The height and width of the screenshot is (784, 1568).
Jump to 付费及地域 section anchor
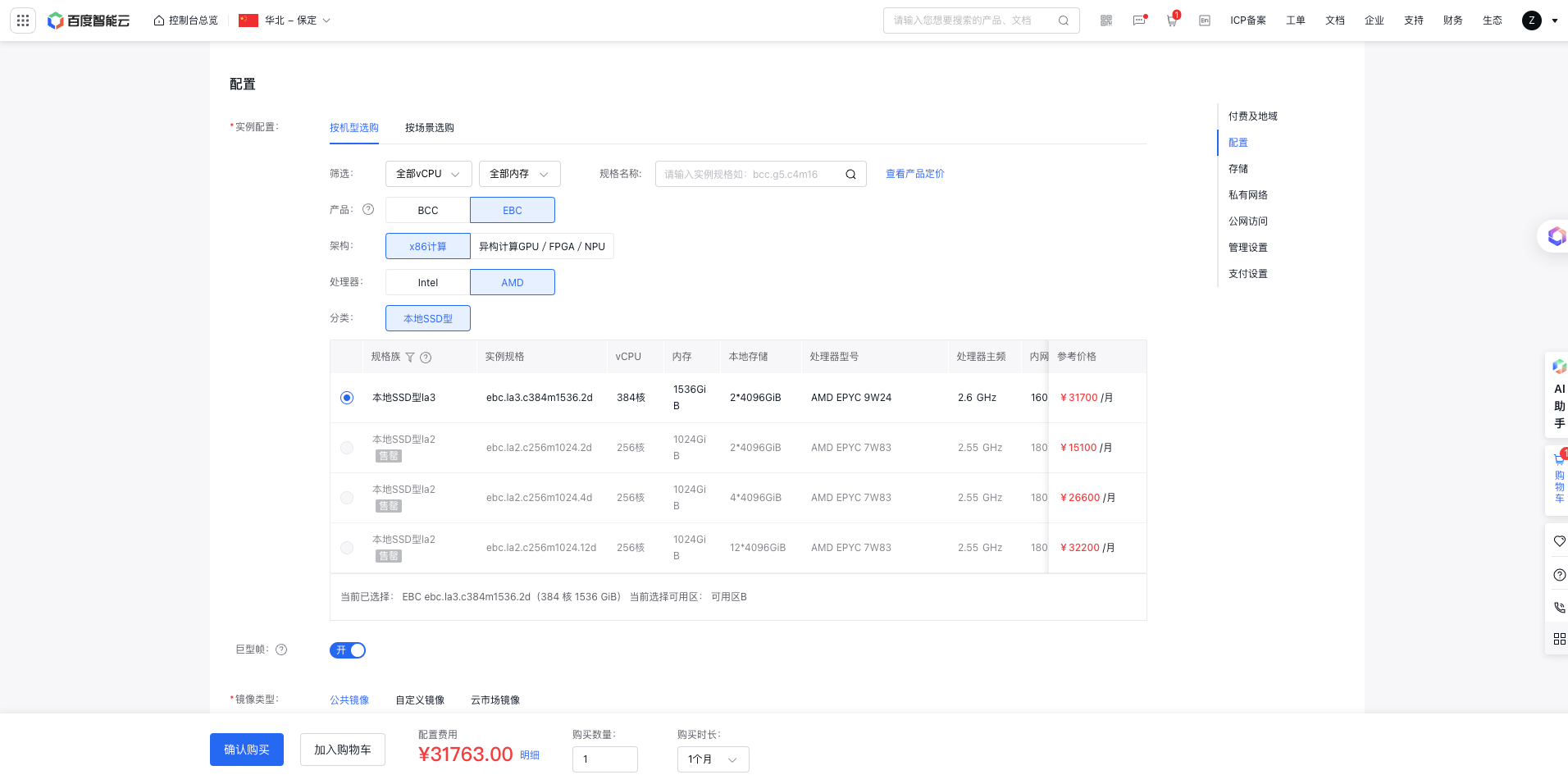(1253, 116)
